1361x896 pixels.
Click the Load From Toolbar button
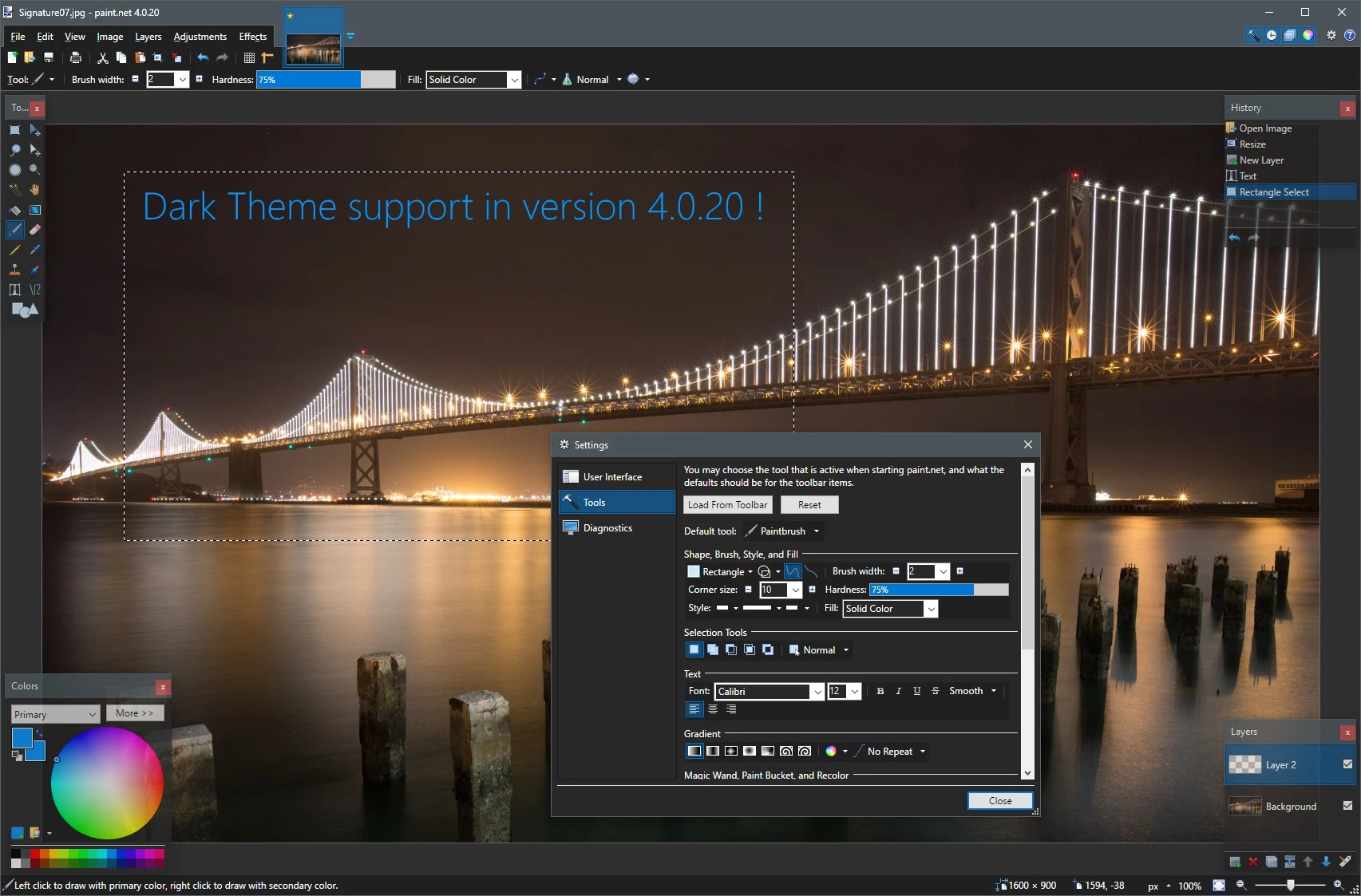click(x=726, y=504)
